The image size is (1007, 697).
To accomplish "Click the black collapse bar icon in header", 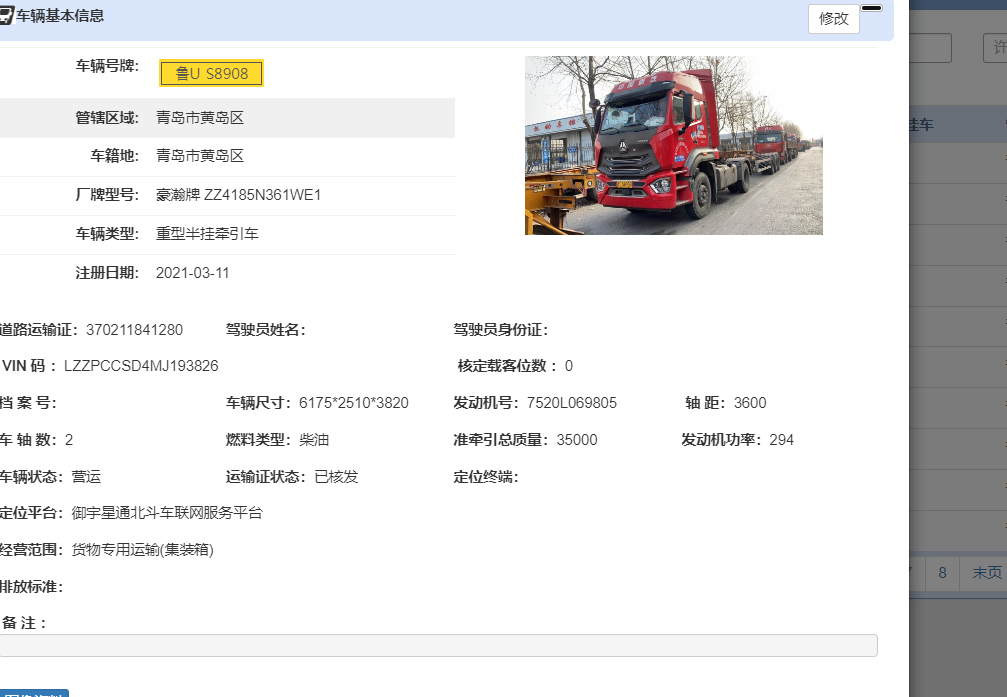I will click(x=871, y=8).
